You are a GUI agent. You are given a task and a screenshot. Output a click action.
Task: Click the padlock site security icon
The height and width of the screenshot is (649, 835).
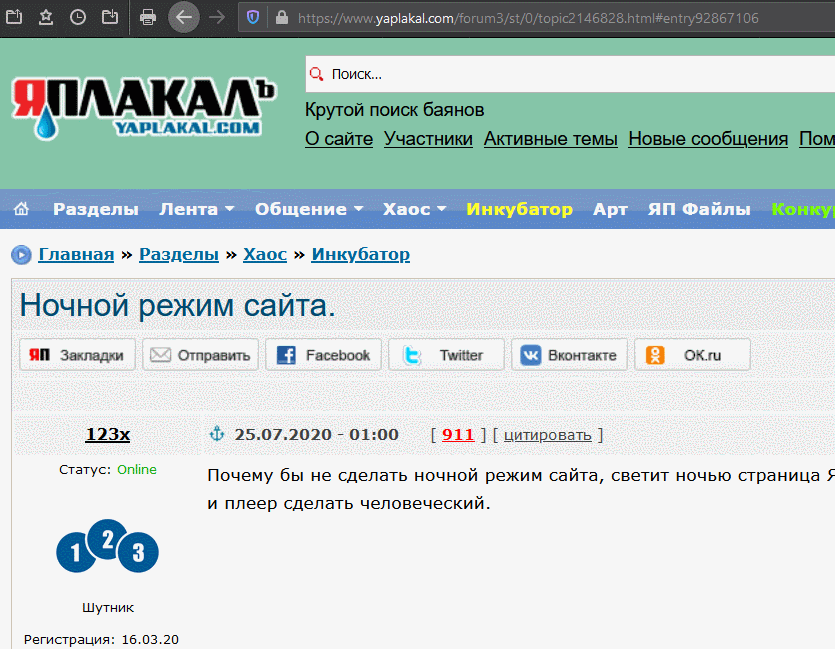coord(280,18)
